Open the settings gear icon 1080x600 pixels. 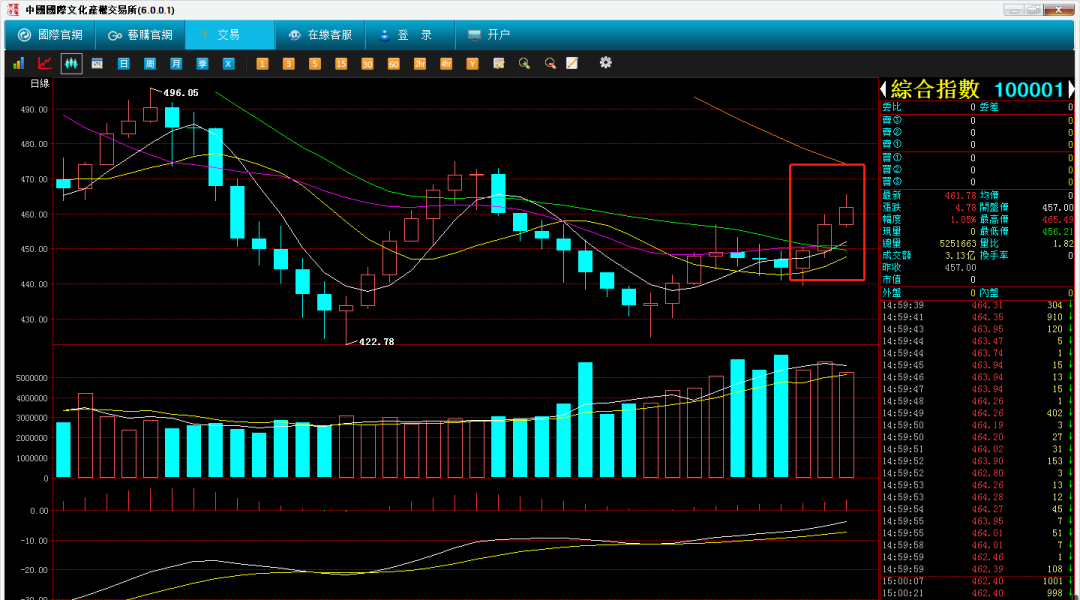click(x=605, y=63)
